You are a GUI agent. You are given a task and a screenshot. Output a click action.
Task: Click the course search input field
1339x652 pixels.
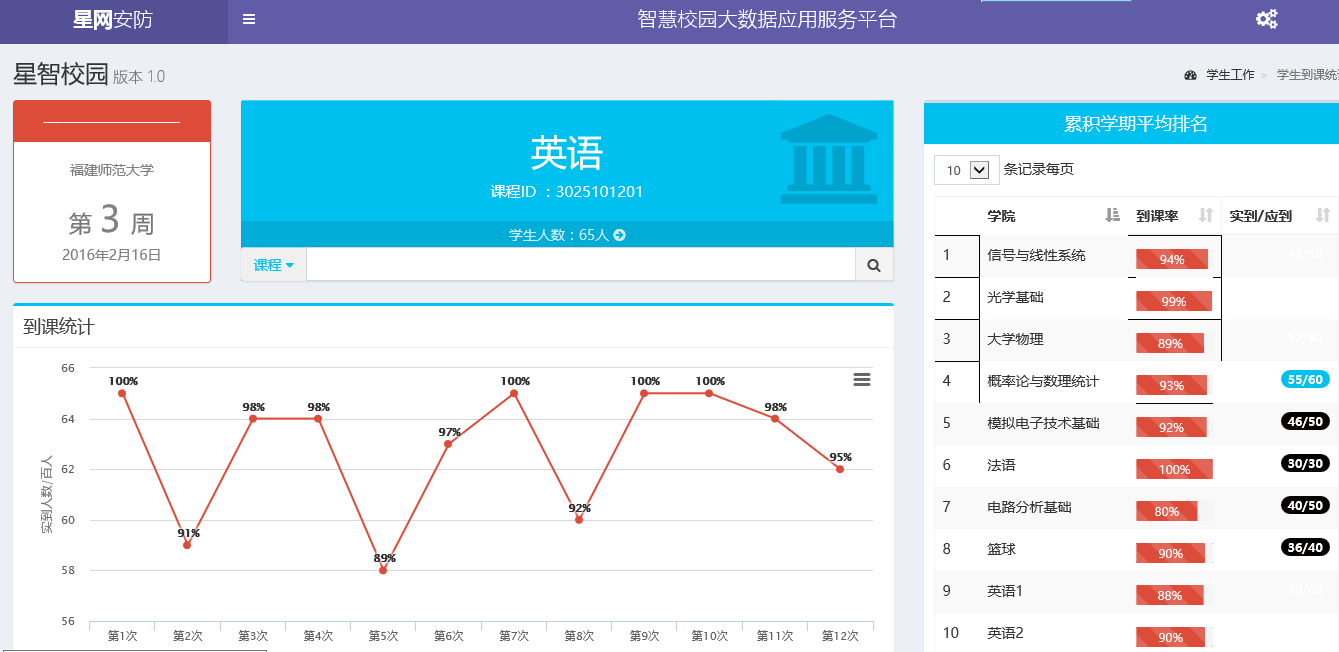[x=580, y=265]
